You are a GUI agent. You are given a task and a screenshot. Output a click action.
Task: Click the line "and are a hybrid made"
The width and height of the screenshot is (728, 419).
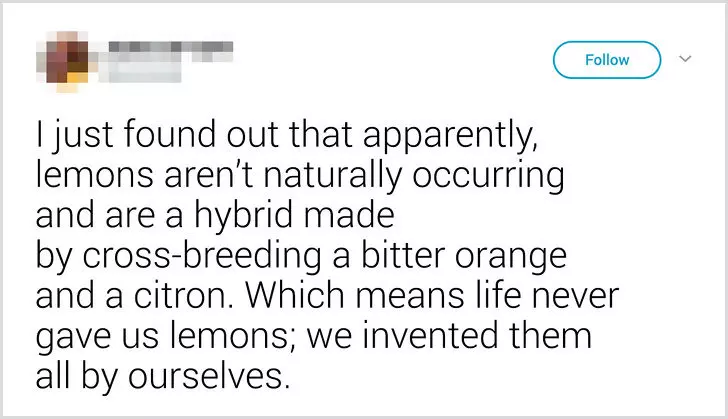click(x=215, y=215)
